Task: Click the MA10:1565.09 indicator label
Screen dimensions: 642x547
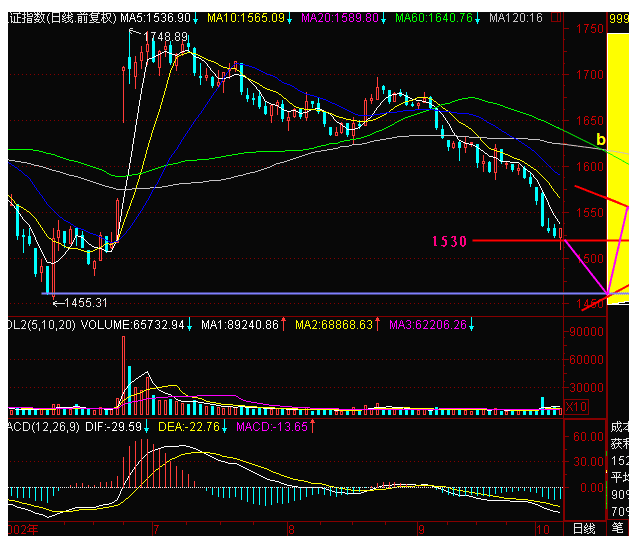Action: pyautogui.click(x=246, y=18)
